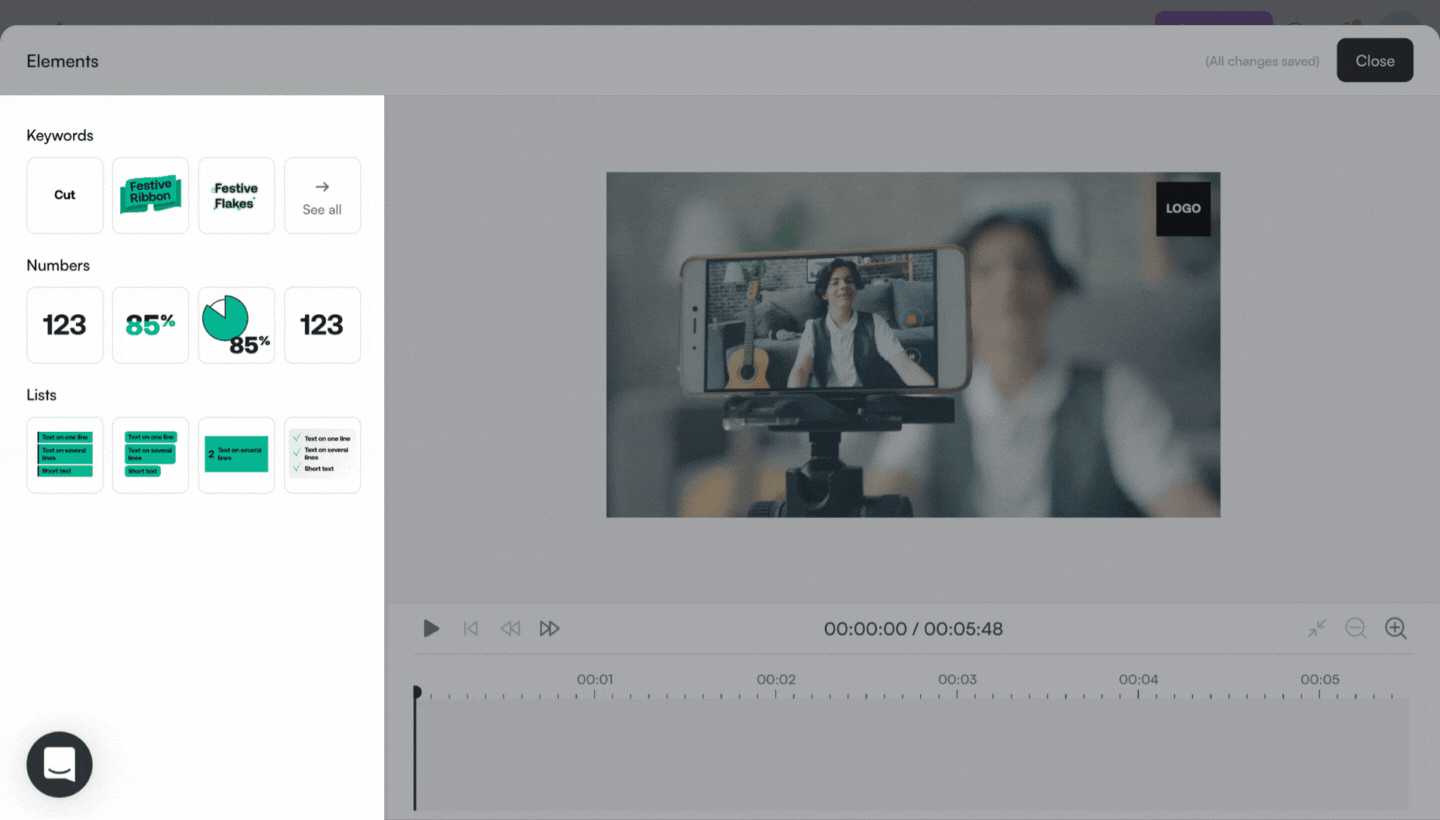Add the pie chart 85% element

point(236,325)
